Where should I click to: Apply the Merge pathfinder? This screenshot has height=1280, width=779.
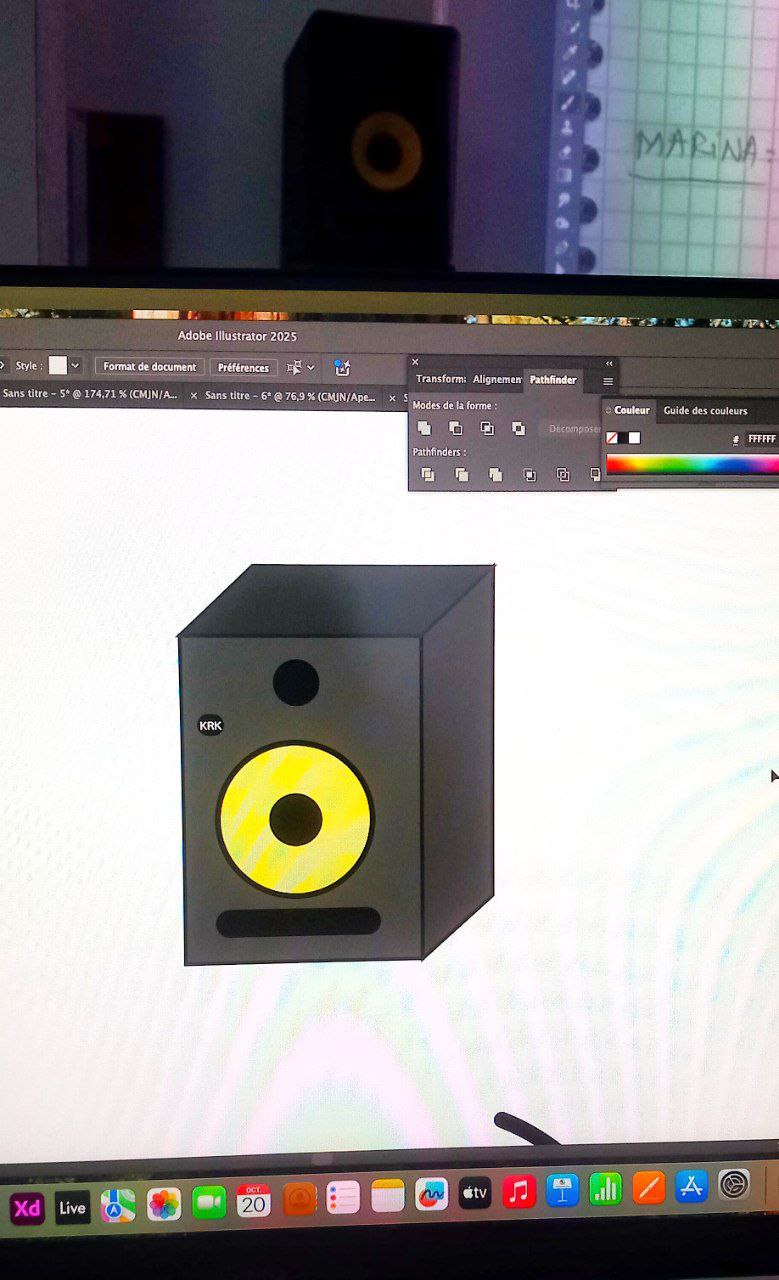click(x=495, y=475)
